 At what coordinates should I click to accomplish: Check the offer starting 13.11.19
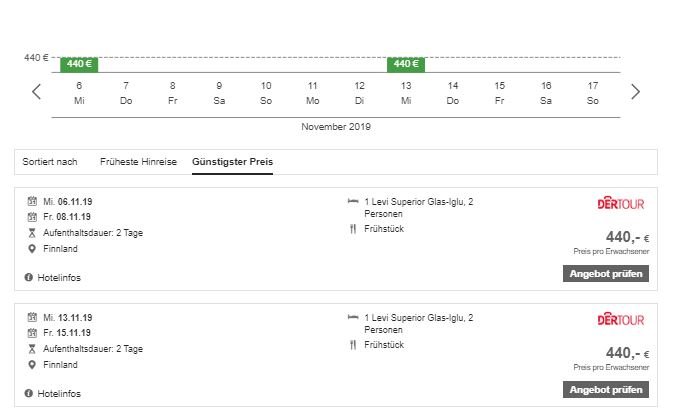[x=606, y=390]
